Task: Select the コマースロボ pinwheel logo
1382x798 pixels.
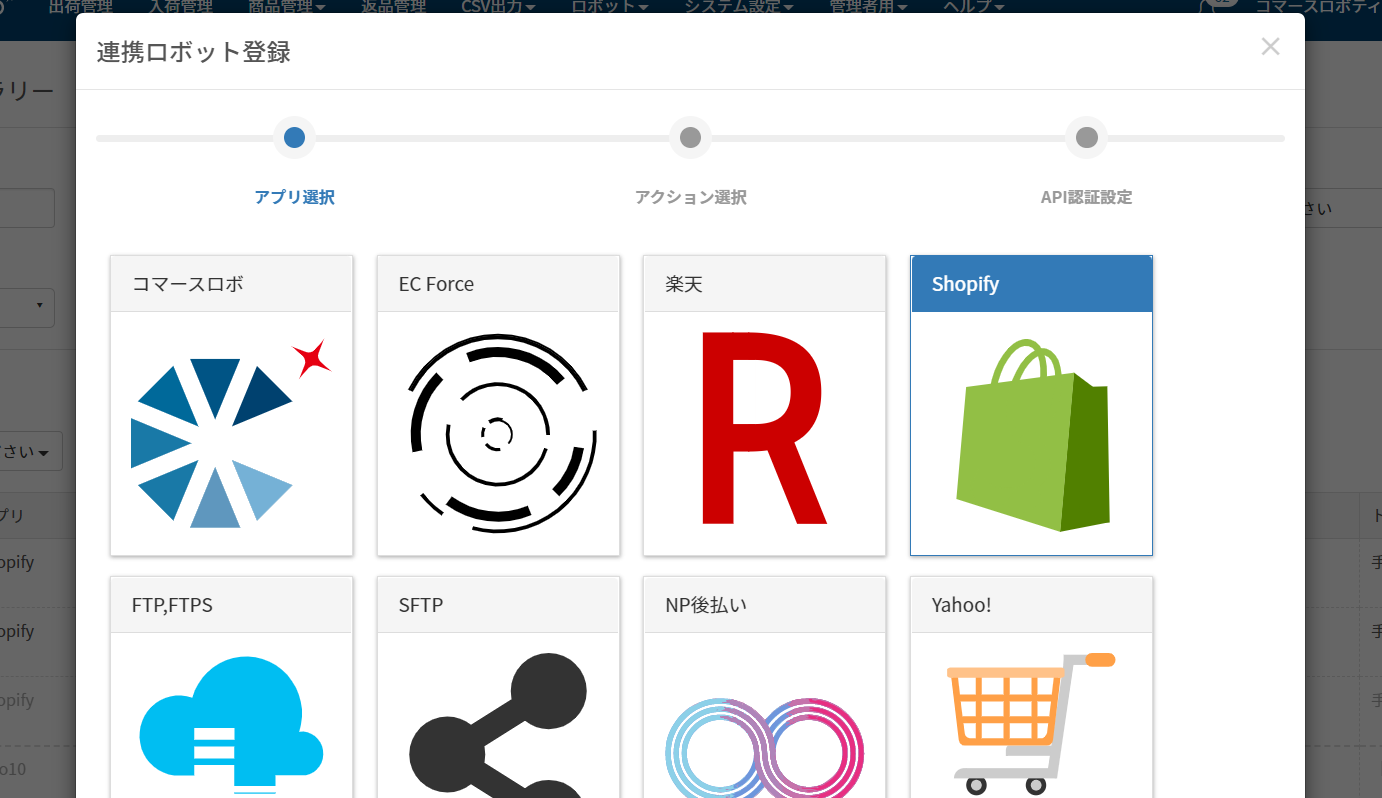Action: click(231, 433)
